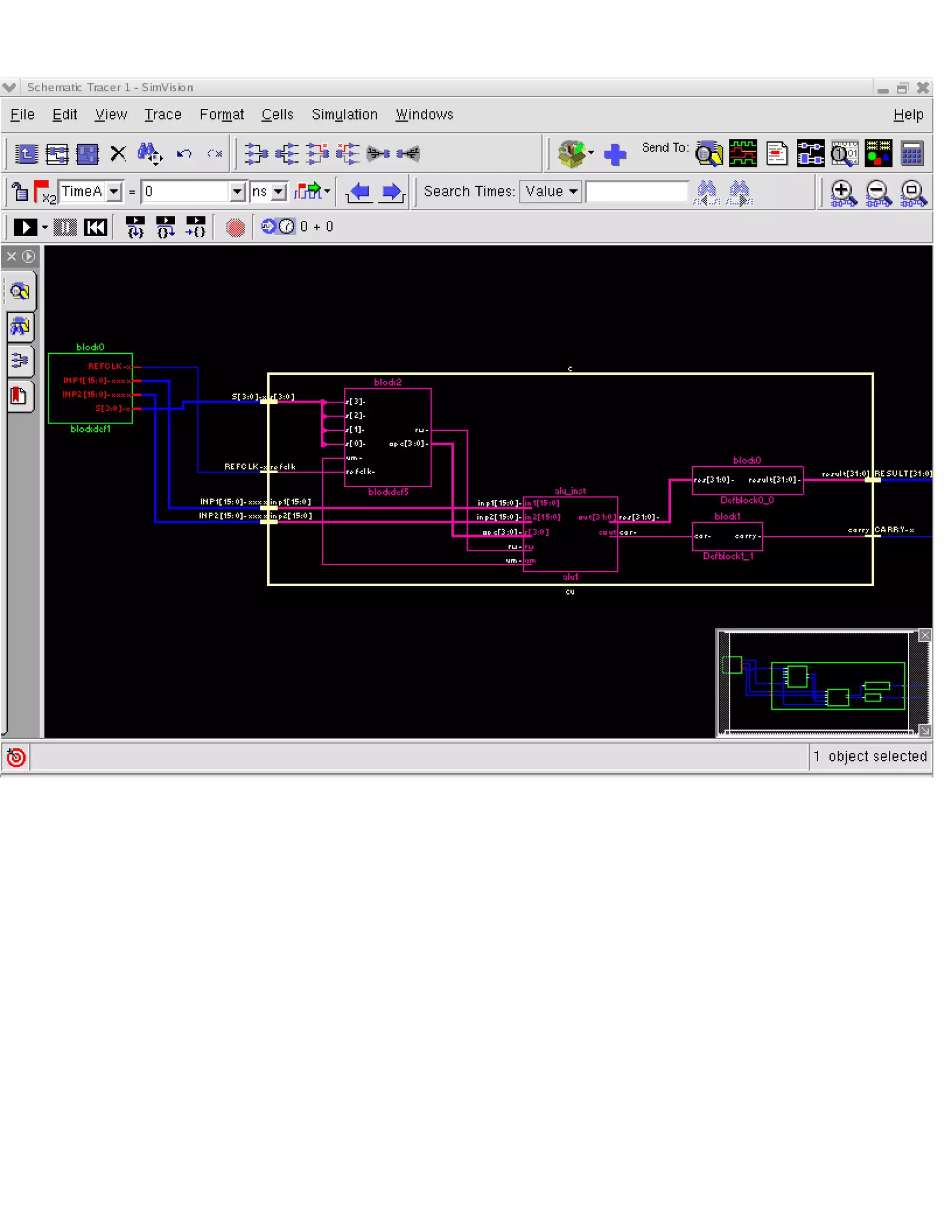Close the schematic overview minimap
The width and height of the screenshot is (952, 1232).
925,635
